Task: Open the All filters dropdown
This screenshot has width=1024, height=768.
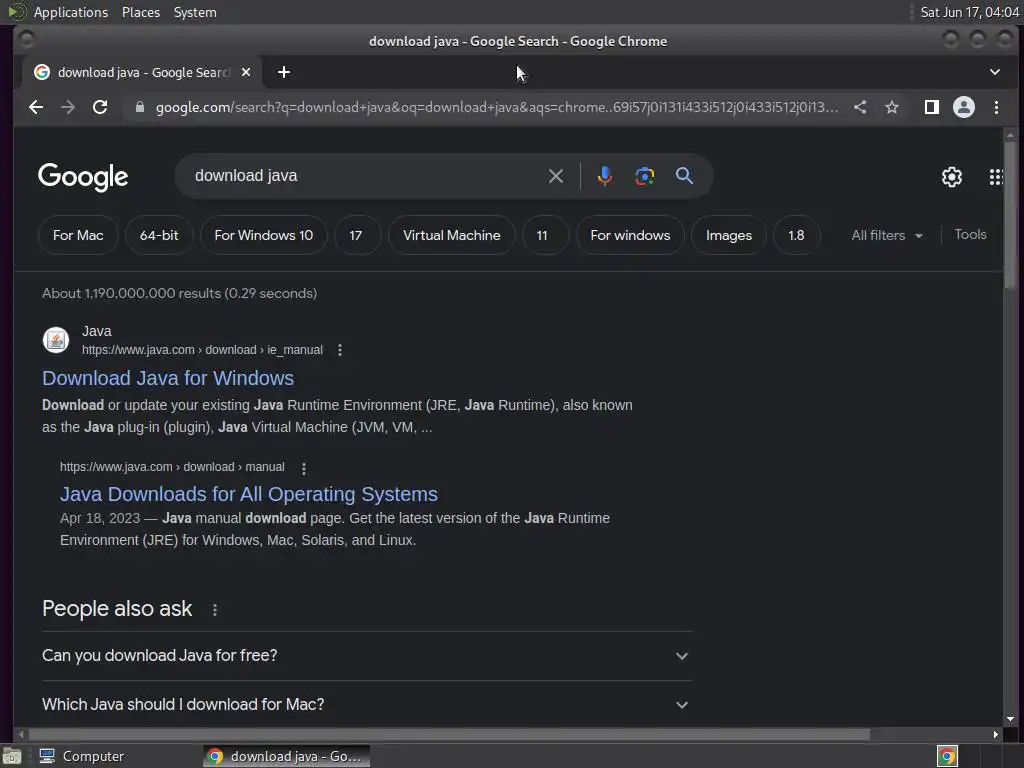Action: (887, 235)
